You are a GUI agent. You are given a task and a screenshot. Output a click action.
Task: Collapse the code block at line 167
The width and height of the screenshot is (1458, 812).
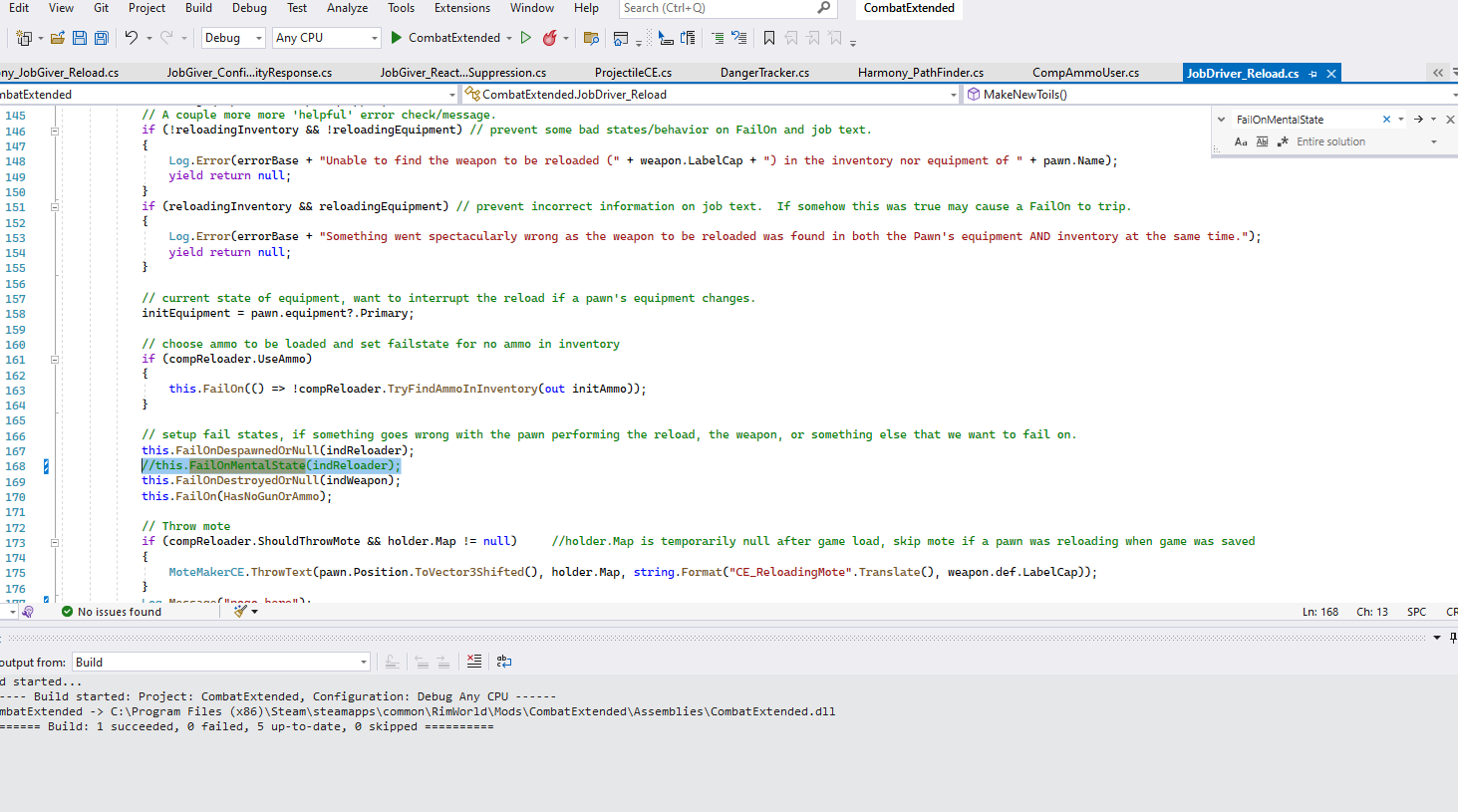click(55, 450)
